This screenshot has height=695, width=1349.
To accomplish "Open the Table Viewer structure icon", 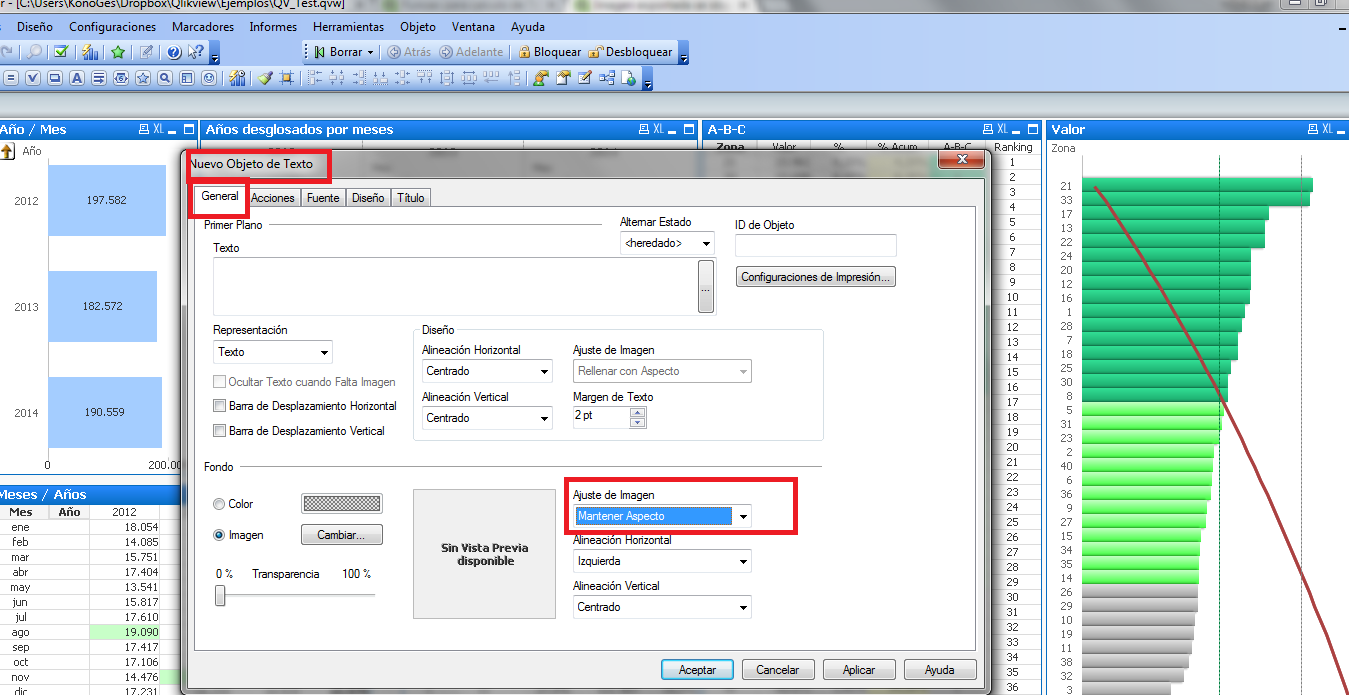I will click(606, 77).
